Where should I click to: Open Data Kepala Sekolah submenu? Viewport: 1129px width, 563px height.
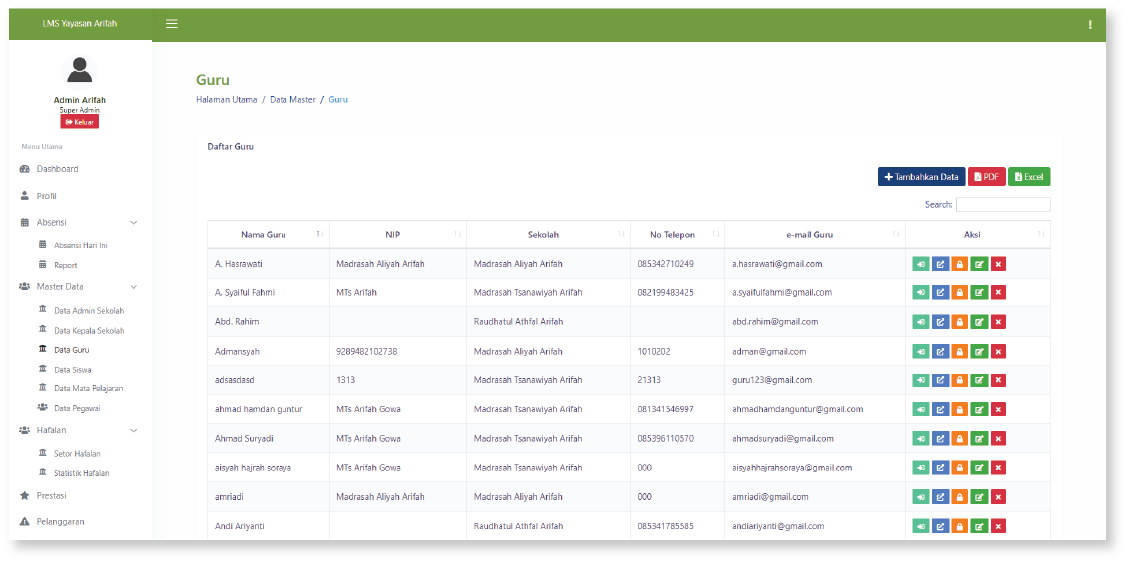point(89,330)
